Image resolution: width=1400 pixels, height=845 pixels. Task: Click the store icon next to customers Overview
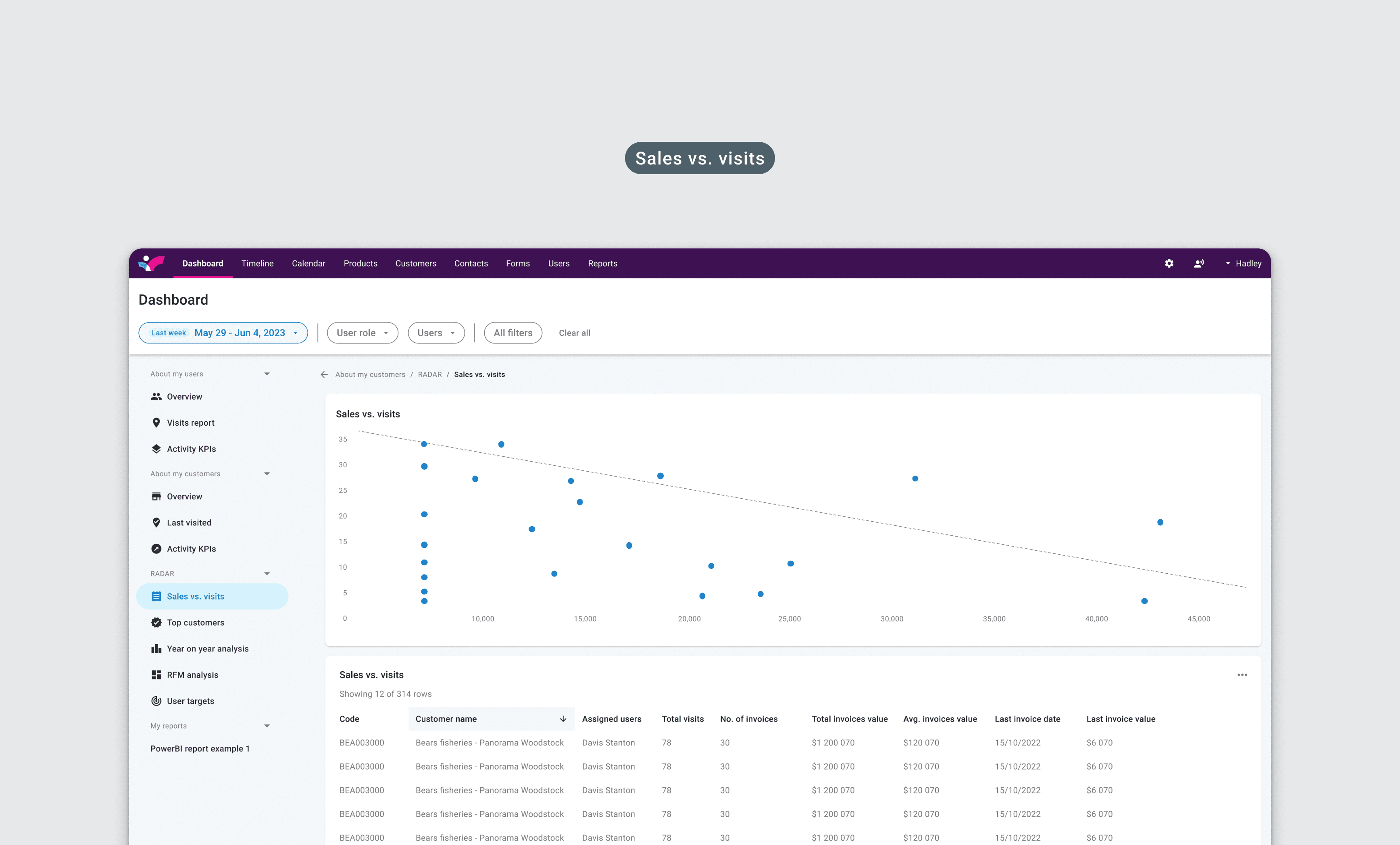[156, 497]
